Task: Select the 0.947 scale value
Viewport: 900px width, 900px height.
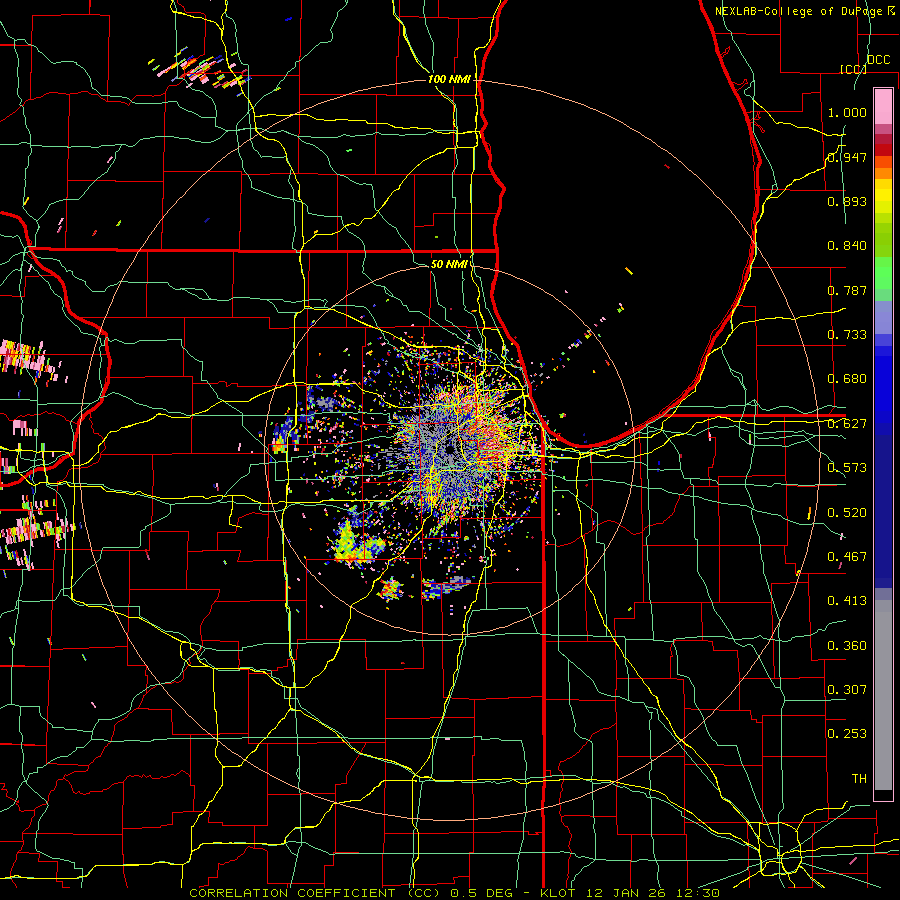Action: pos(847,157)
